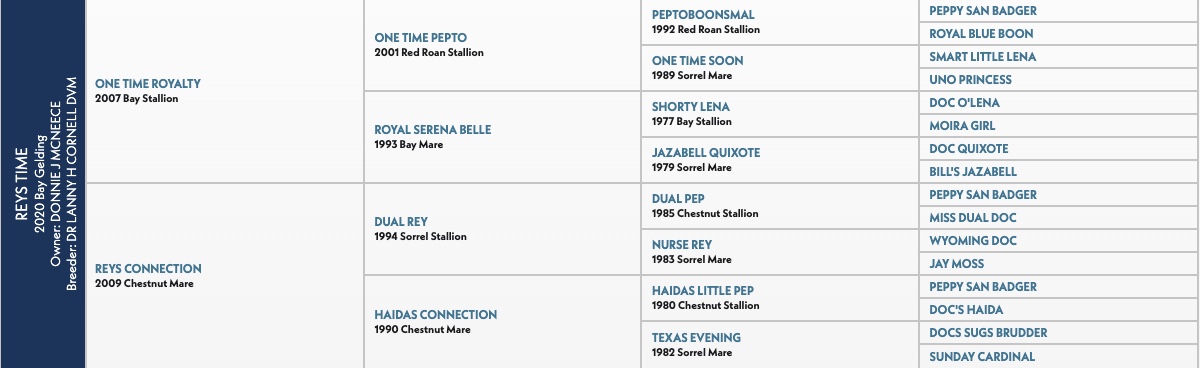Click HAIDAS CONNECTION mare link

pos(435,315)
